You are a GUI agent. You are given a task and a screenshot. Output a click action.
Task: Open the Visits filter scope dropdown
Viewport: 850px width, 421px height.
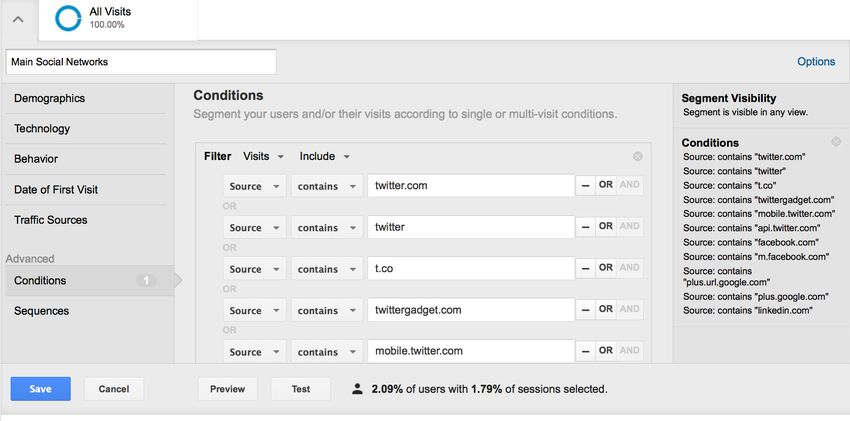coord(263,157)
